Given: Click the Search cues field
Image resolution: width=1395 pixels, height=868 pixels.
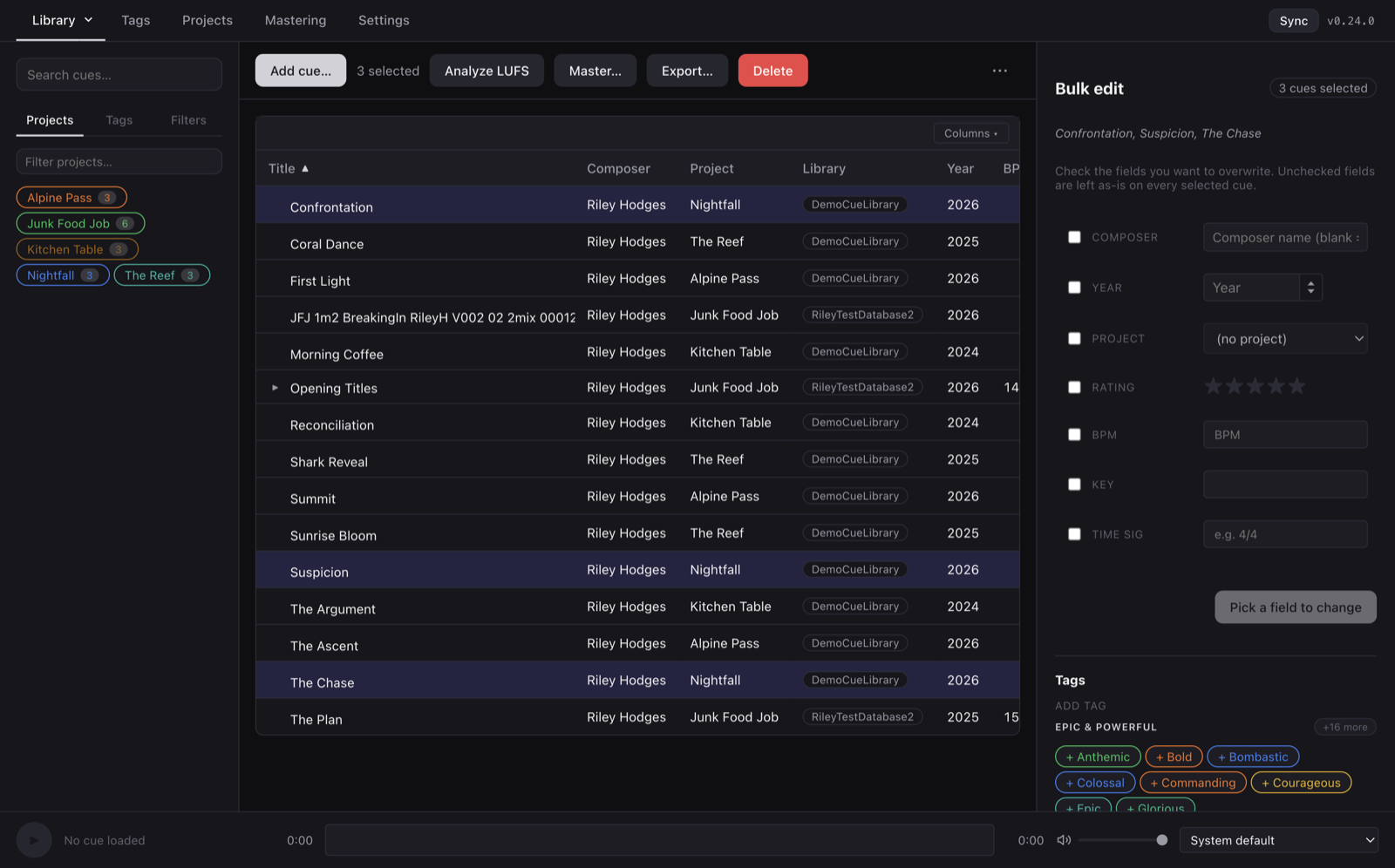Looking at the screenshot, I should (x=119, y=75).
